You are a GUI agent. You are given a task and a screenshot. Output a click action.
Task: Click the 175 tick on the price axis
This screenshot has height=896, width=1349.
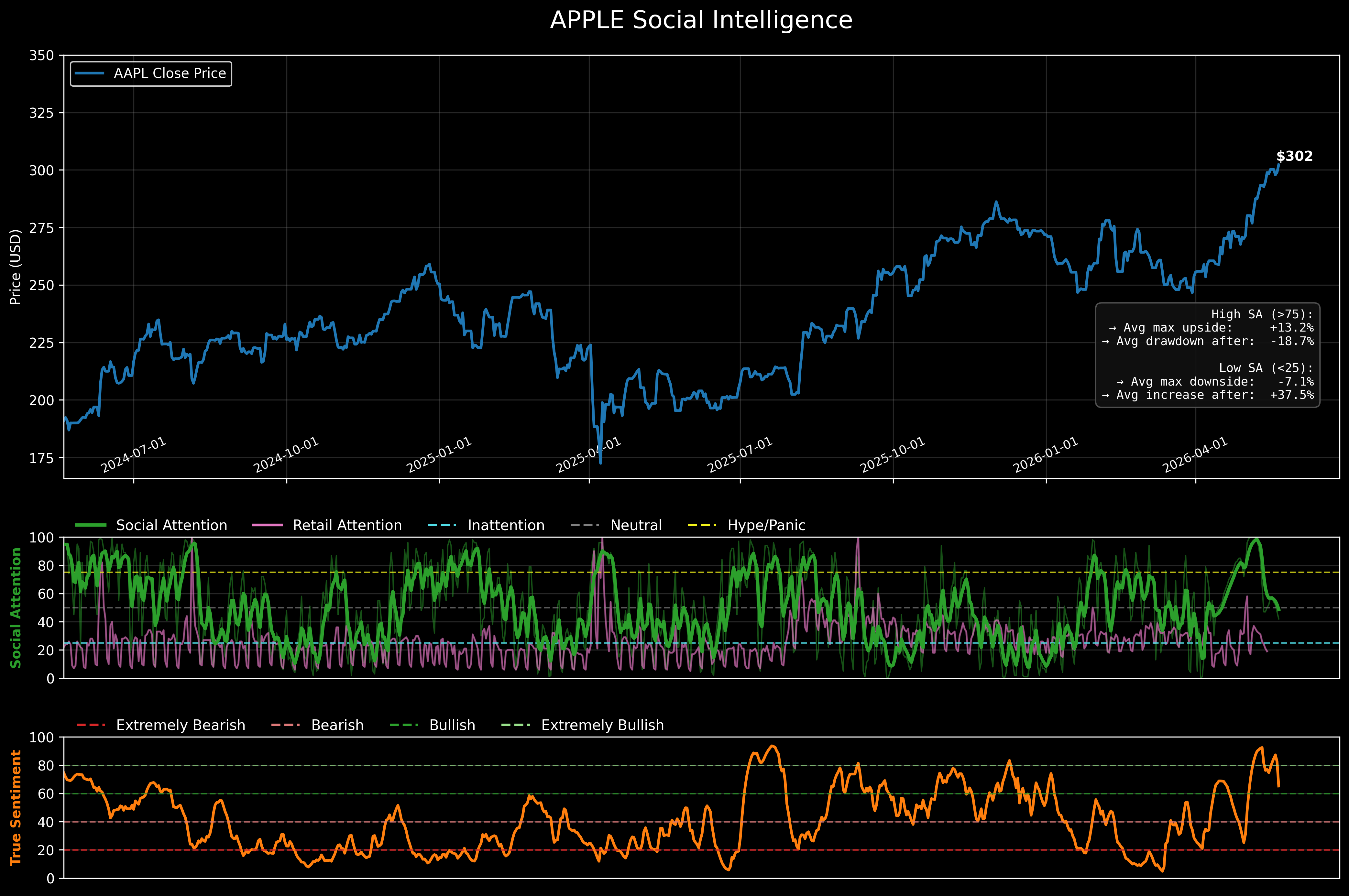(42, 458)
